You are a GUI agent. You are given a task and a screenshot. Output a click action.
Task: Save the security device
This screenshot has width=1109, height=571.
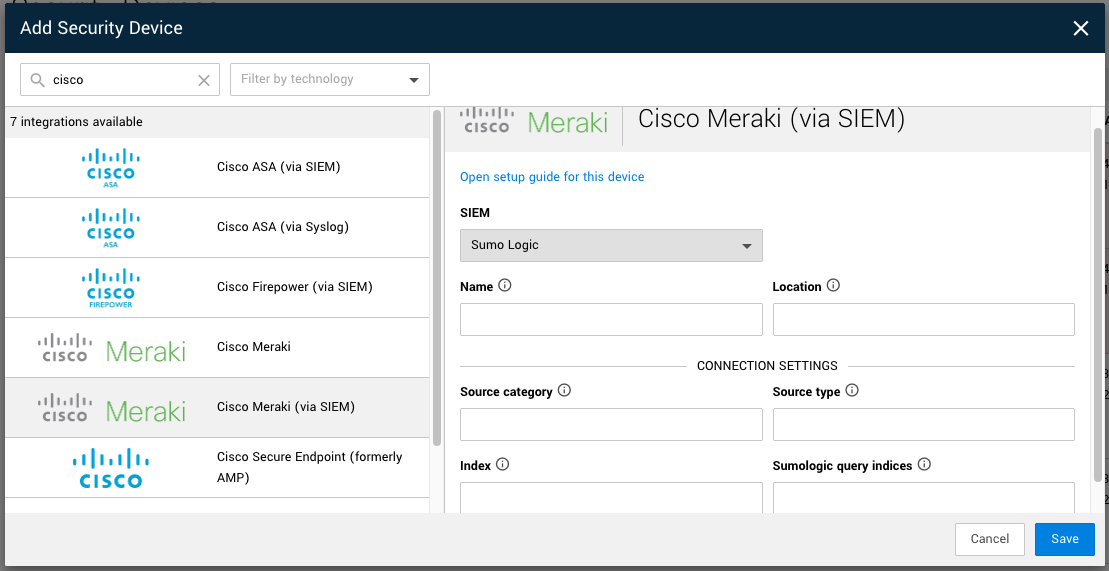1064,539
